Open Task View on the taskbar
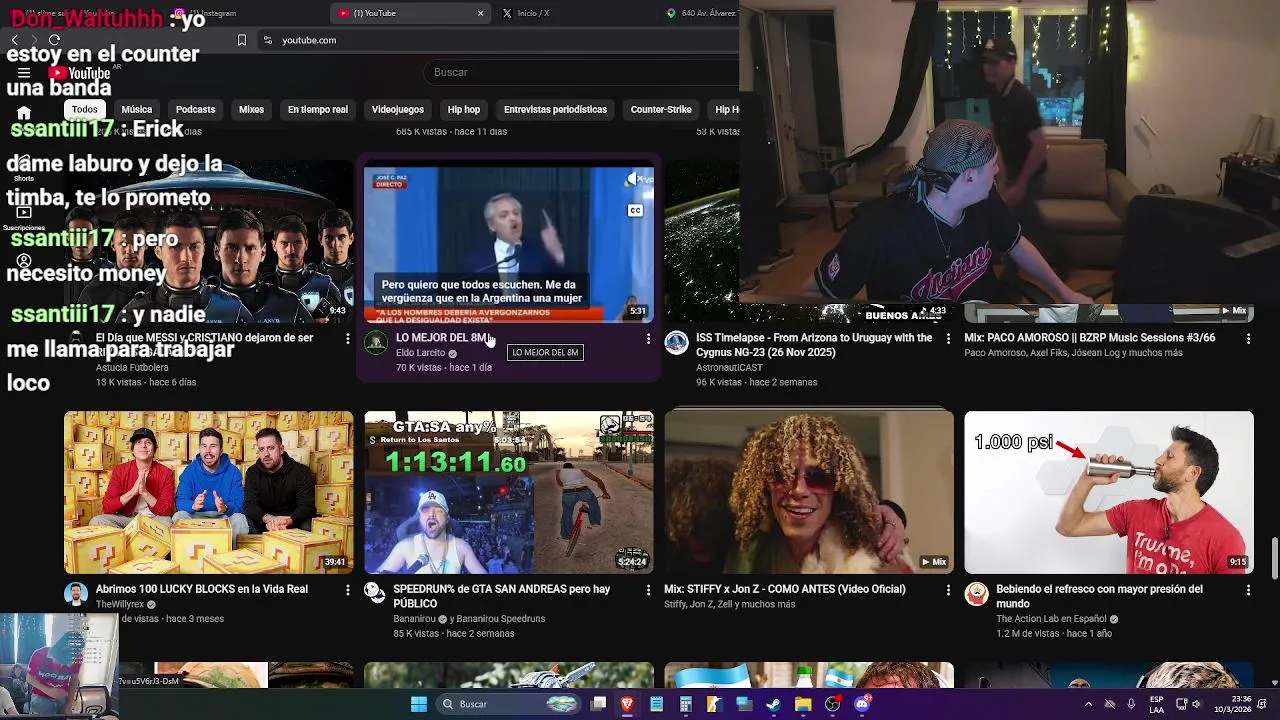This screenshot has height=720, width=1280. point(598,704)
